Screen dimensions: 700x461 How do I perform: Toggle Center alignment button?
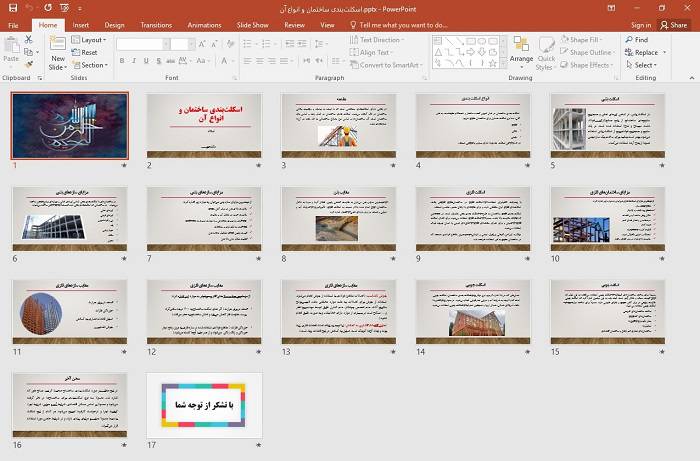260,61
